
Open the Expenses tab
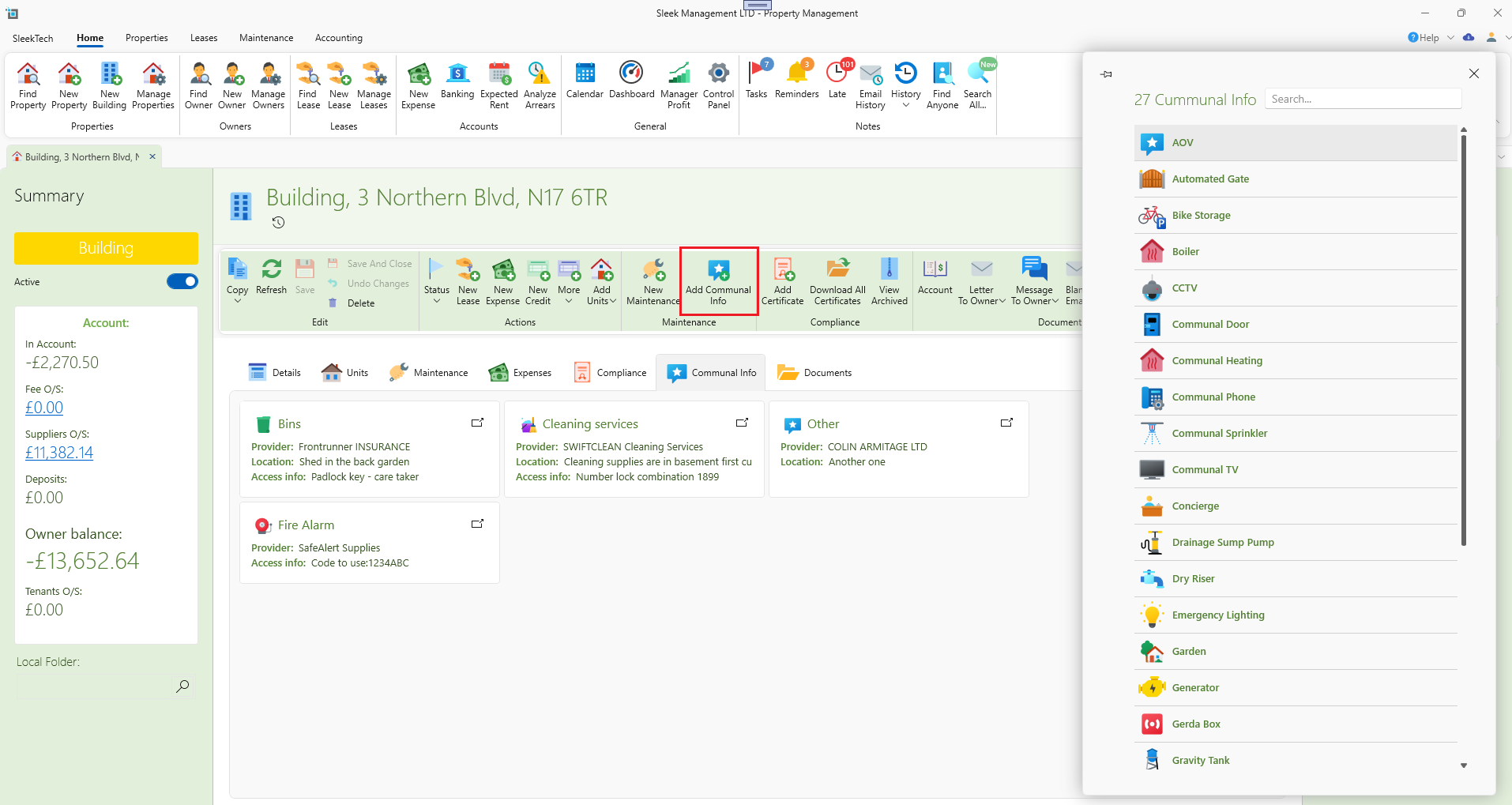click(x=521, y=373)
